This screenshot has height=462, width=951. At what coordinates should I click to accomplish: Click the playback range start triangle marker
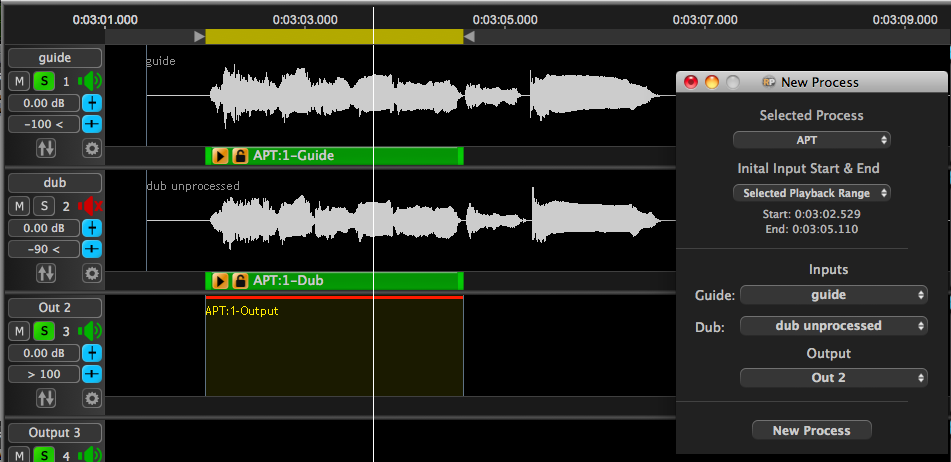pos(200,37)
